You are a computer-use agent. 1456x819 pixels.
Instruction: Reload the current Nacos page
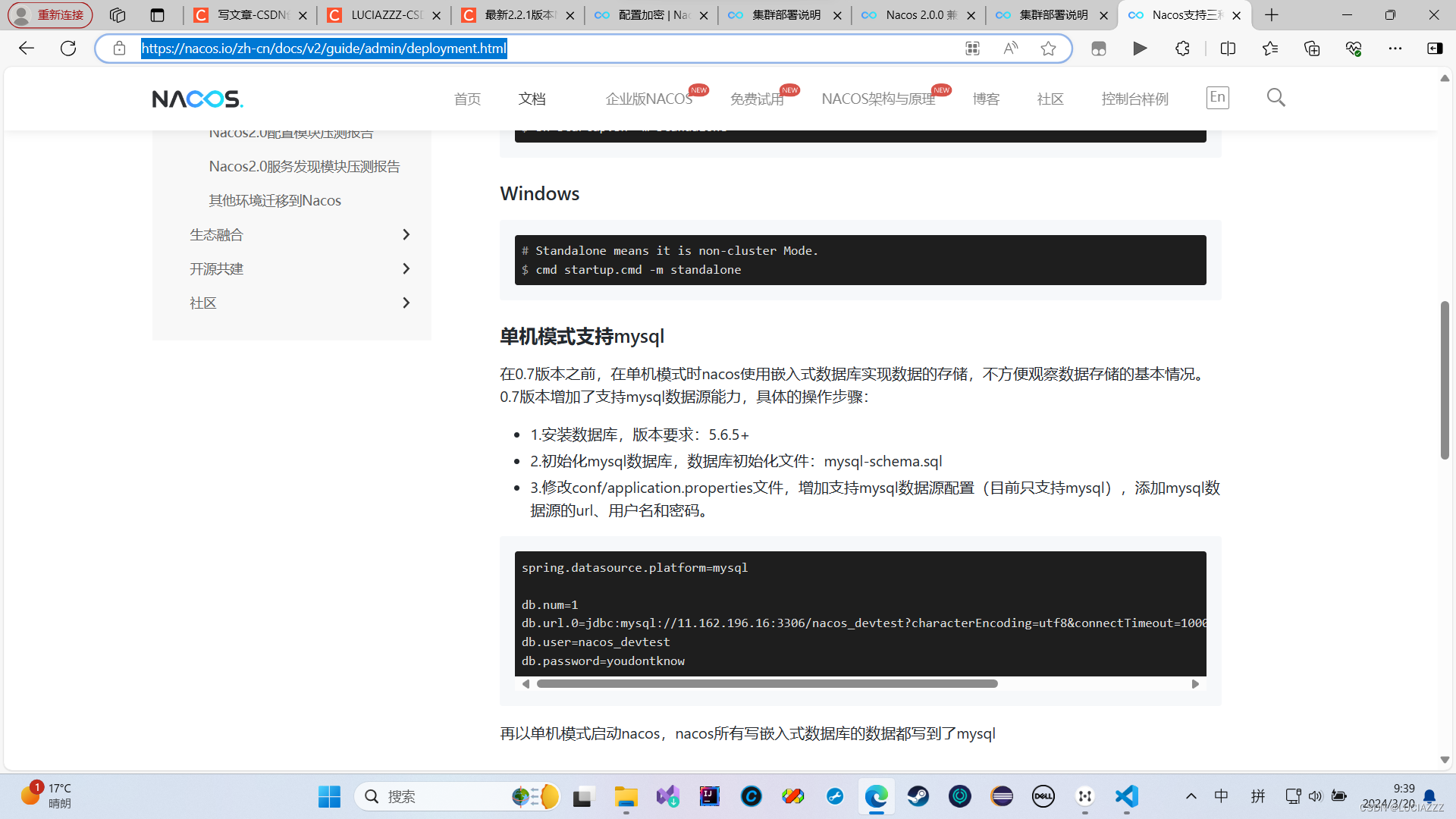[x=68, y=49]
